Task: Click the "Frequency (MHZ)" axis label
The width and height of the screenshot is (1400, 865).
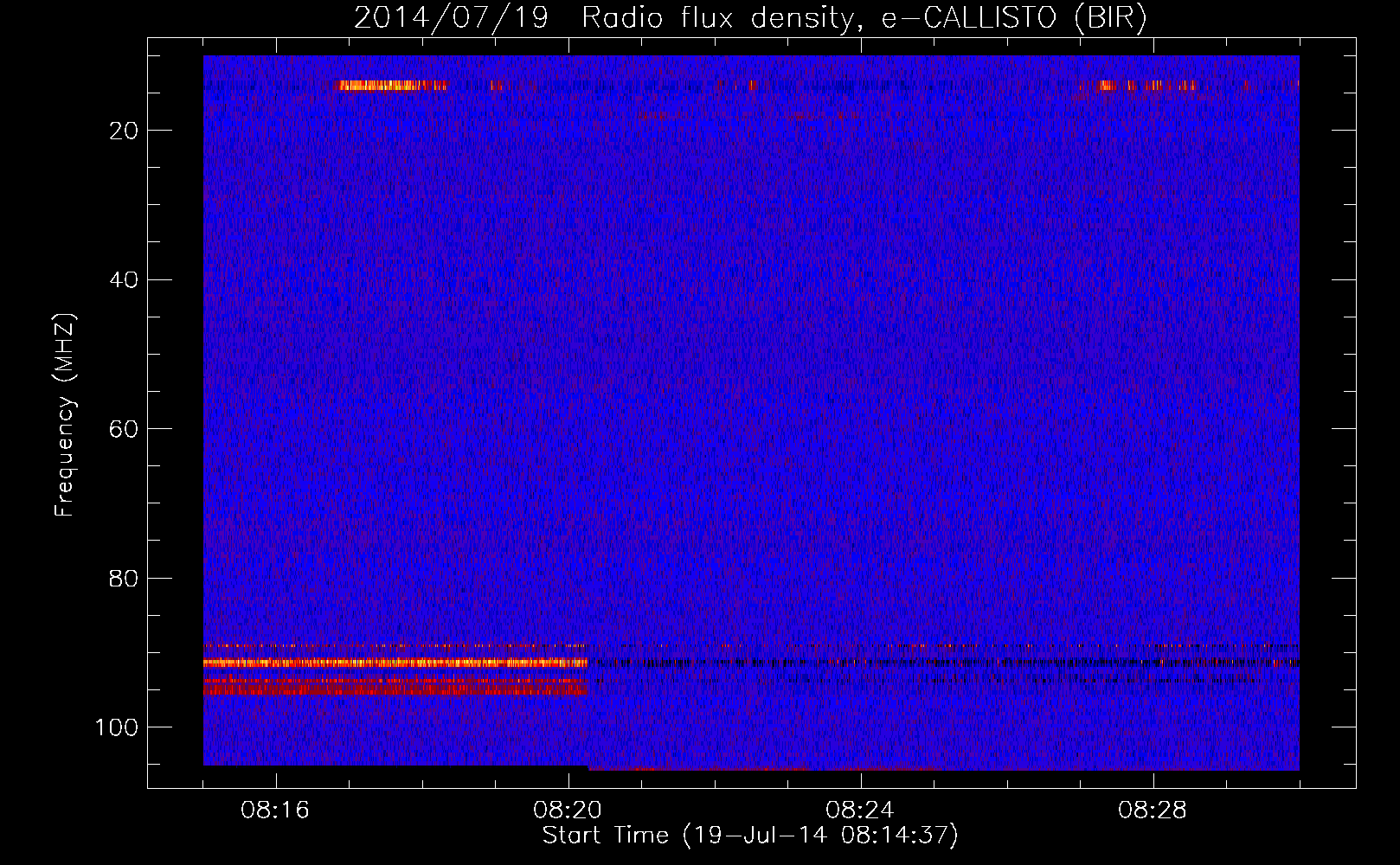Action: tap(65, 414)
